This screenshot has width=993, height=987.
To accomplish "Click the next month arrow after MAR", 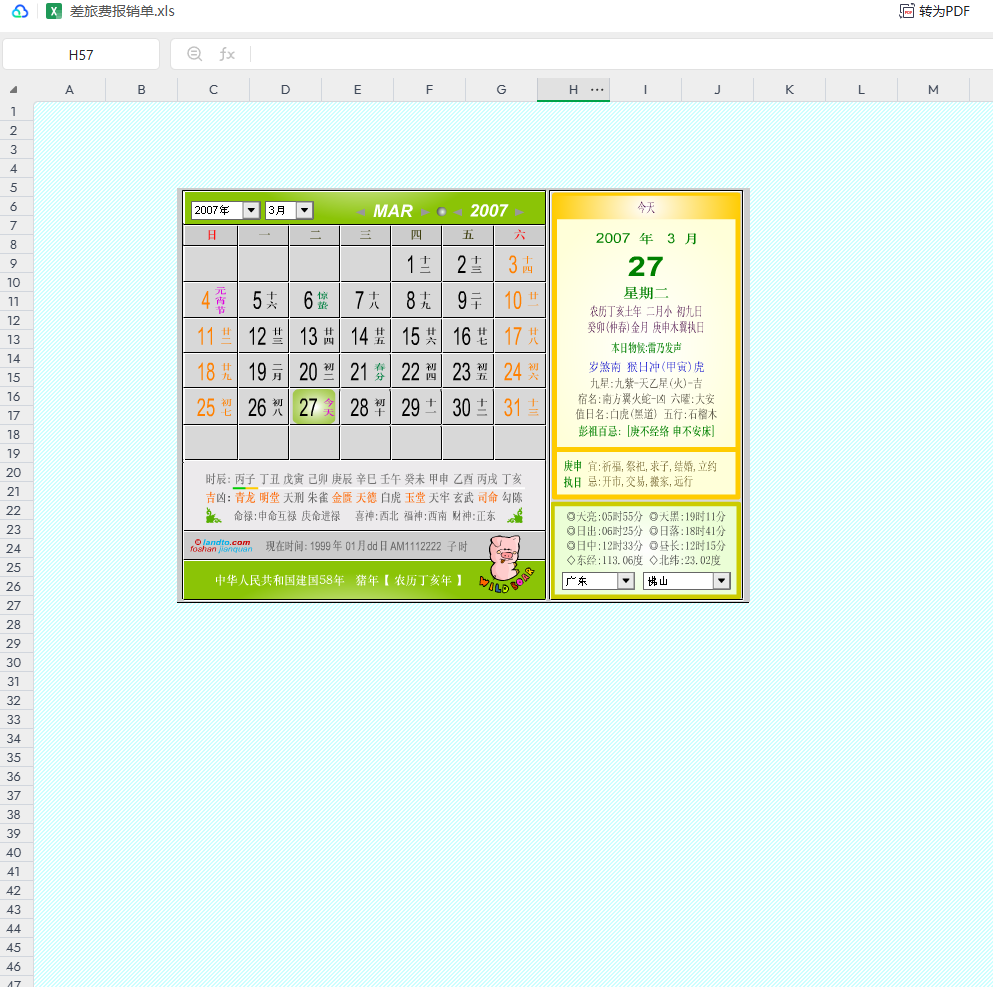I will (x=424, y=211).
